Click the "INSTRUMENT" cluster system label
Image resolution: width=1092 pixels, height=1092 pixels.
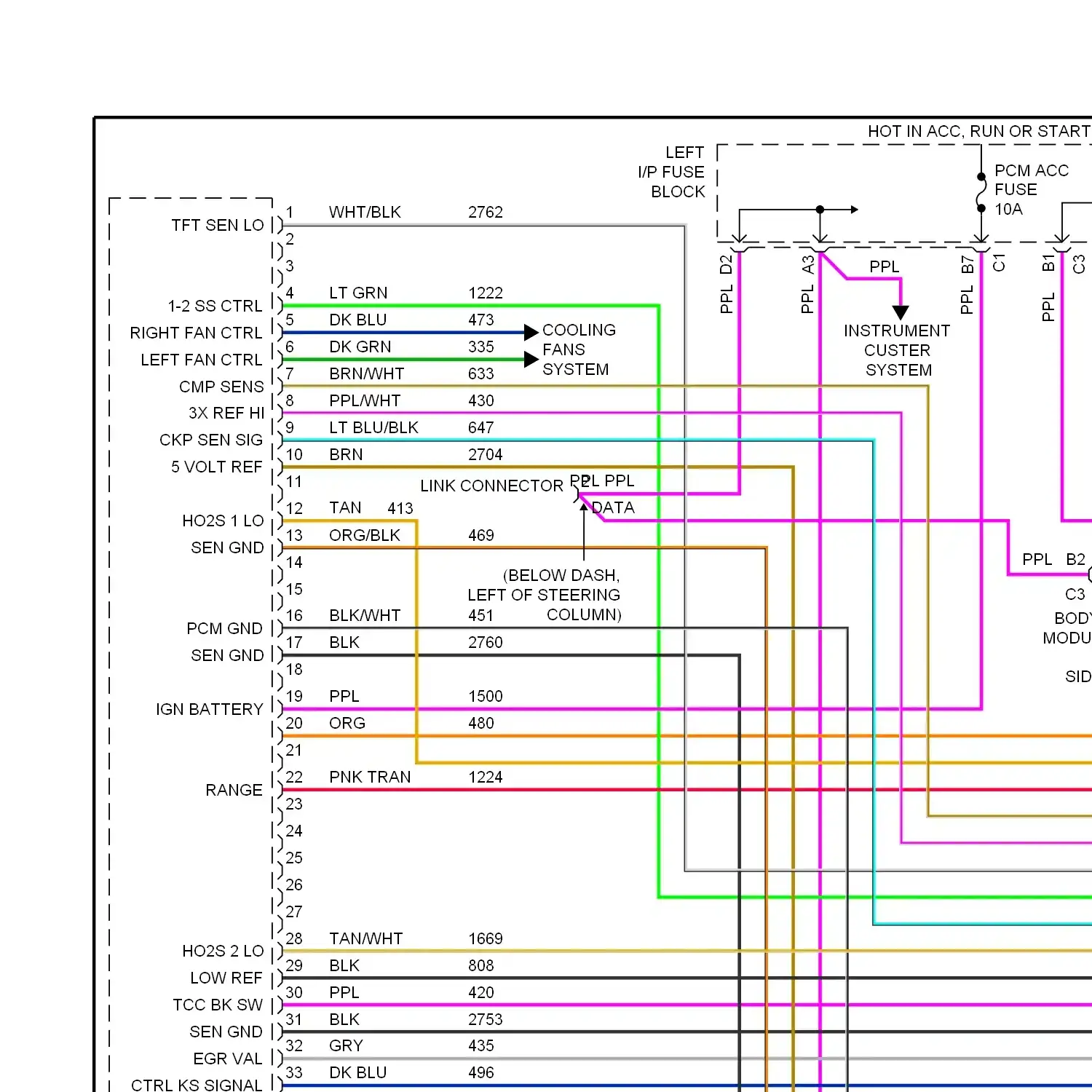897,331
